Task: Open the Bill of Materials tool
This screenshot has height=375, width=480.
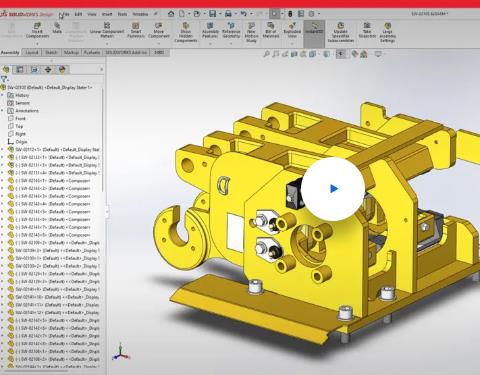Action: coord(271,30)
